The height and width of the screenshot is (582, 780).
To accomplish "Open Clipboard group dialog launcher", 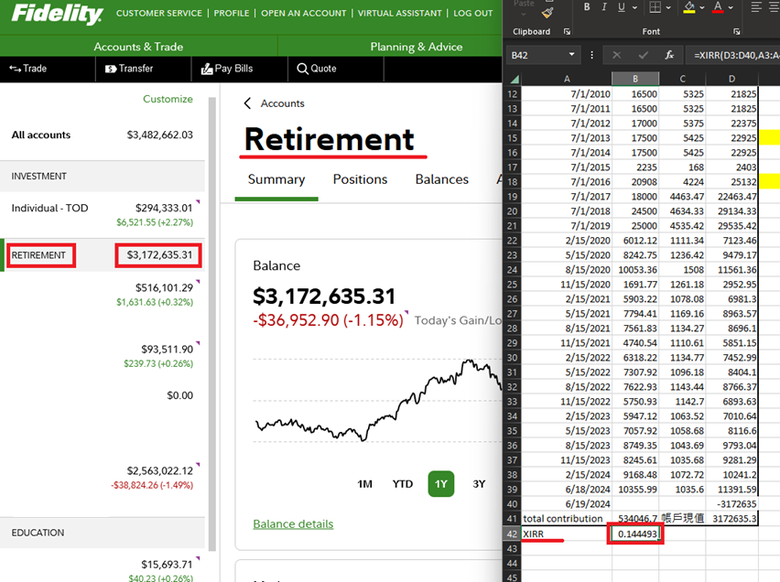I will pyautogui.click(x=567, y=31).
